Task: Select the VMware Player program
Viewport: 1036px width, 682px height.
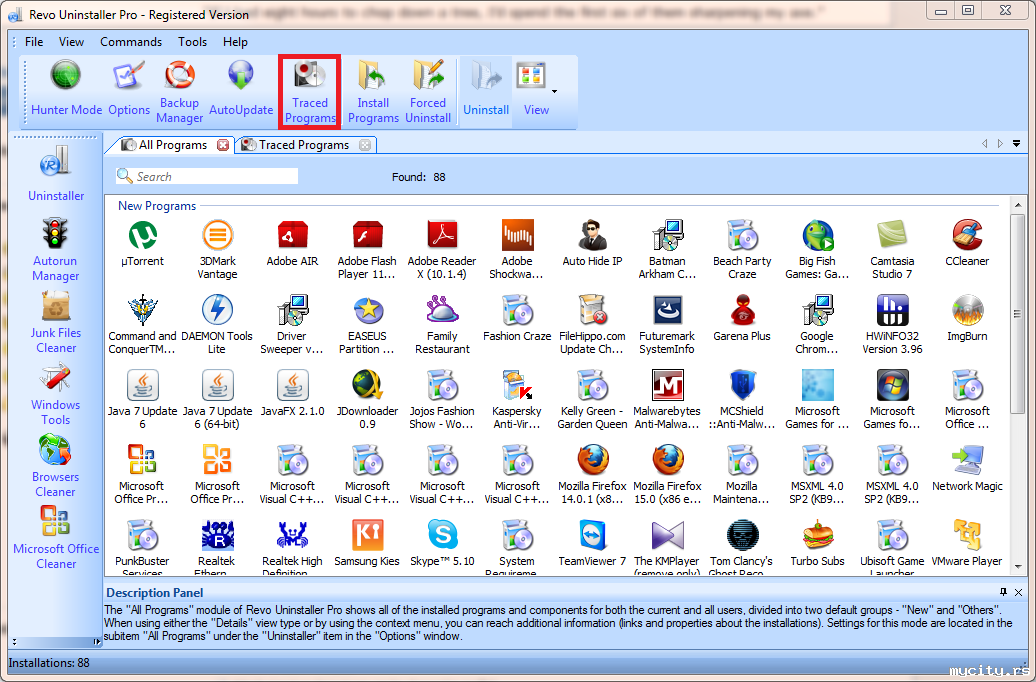Action: [967, 543]
